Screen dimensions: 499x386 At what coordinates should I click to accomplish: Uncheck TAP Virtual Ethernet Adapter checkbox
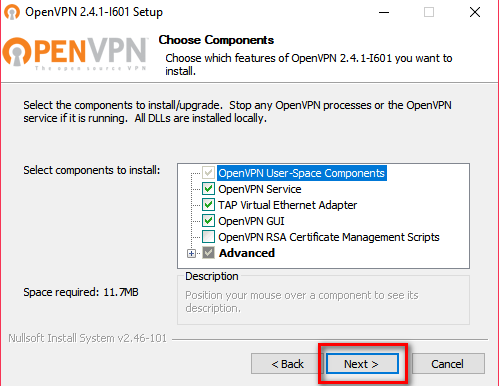pyautogui.click(x=208, y=205)
